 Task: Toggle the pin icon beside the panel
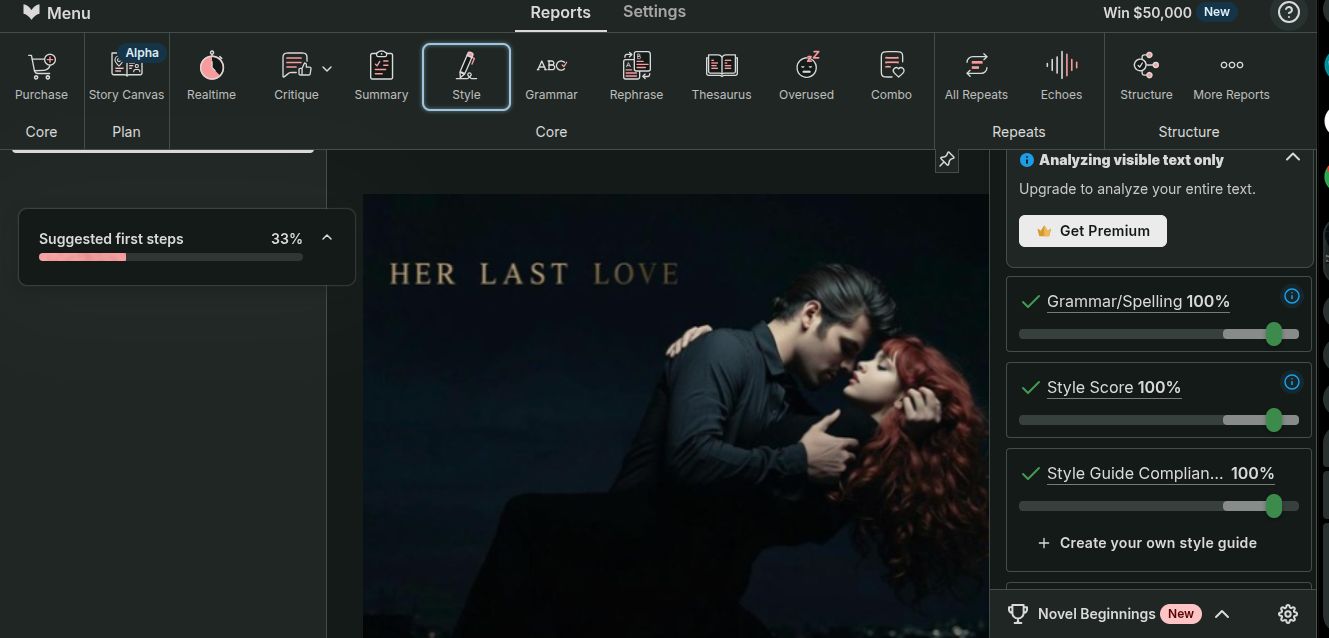pyautogui.click(x=946, y=160)
